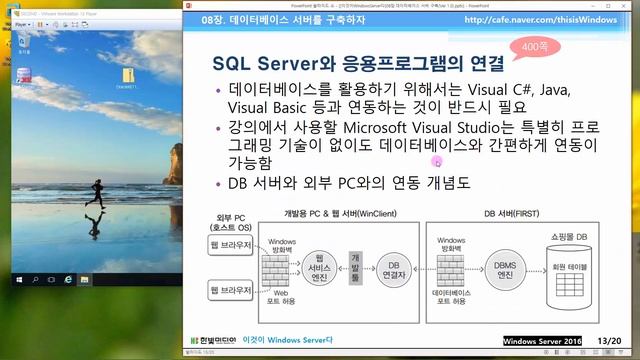Click the DB 연결자 circle in diagram

[x=393, y=270]
